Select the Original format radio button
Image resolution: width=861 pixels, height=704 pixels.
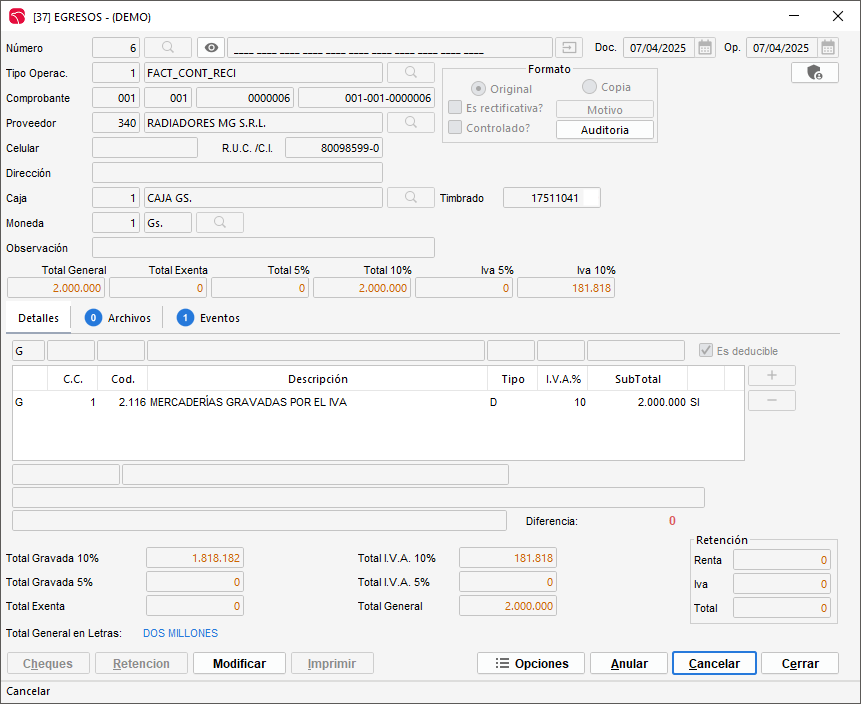(x=479, y=89)
